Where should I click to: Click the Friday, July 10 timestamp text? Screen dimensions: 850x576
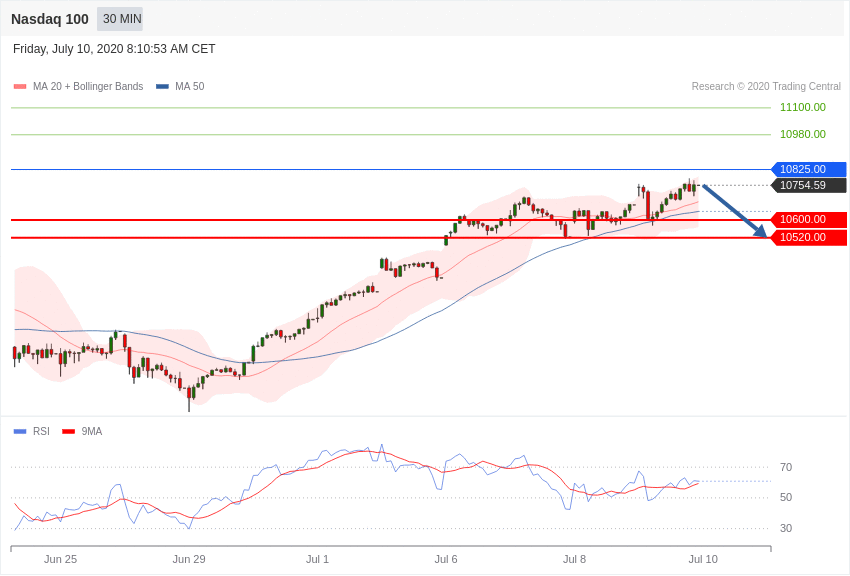114,49
